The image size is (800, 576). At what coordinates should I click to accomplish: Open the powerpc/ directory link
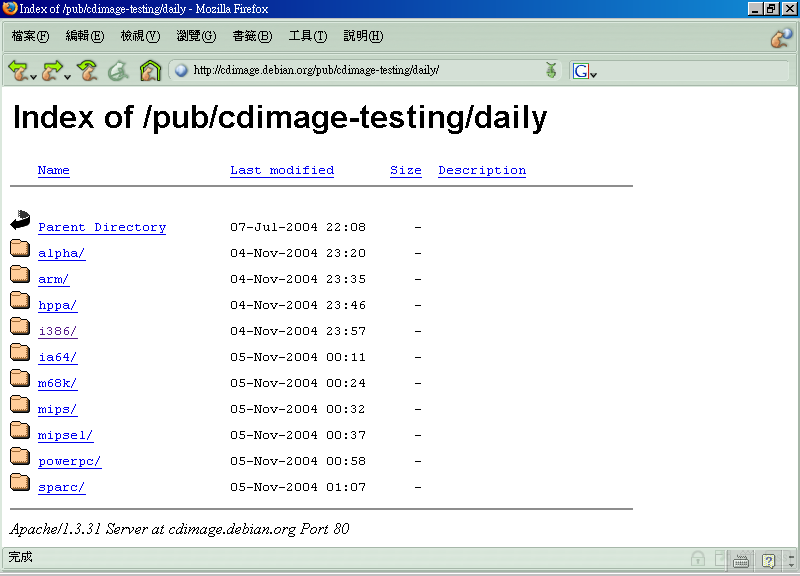[69, 461]
